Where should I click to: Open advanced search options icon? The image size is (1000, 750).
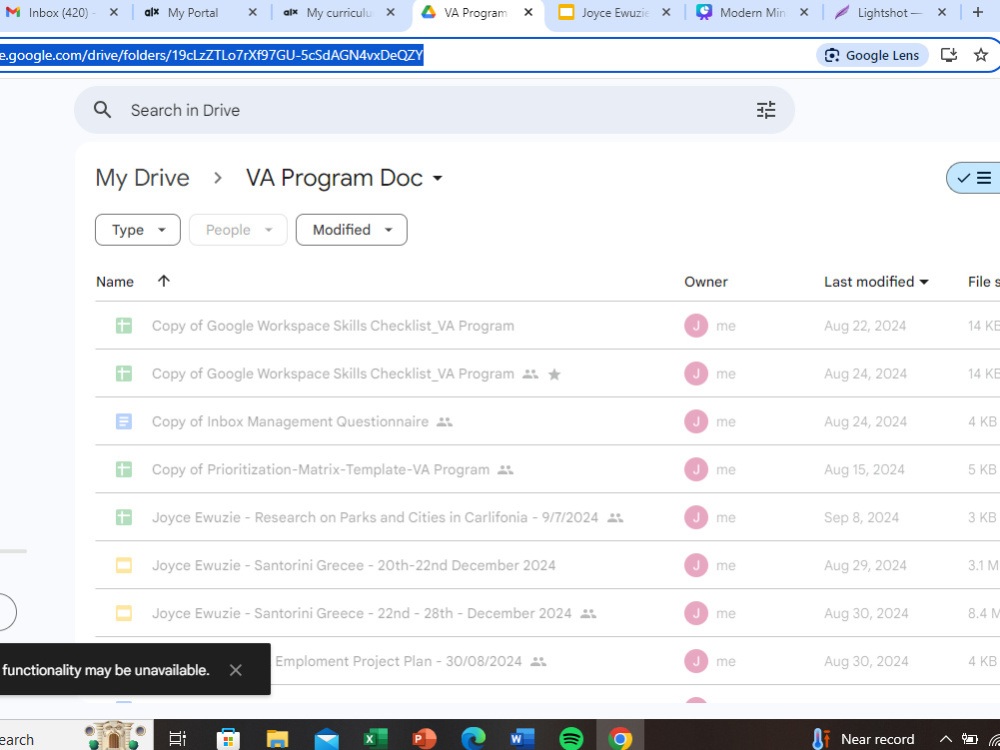tap(766, 110)
